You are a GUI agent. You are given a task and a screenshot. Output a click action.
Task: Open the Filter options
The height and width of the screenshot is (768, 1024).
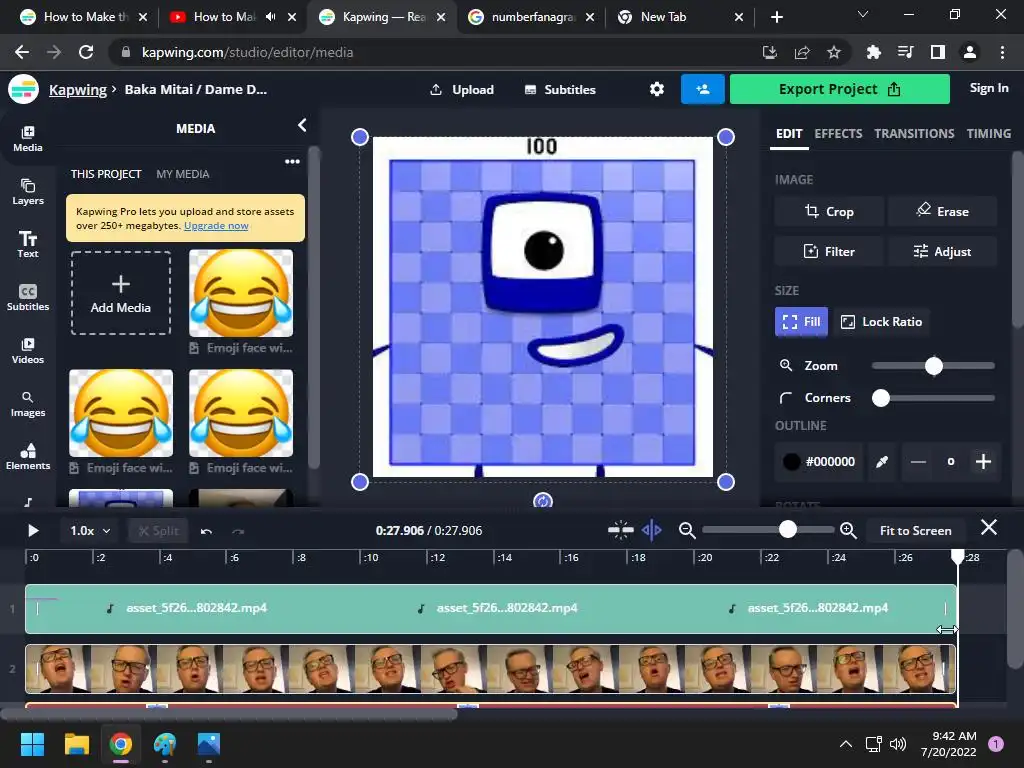click(829, 251)
